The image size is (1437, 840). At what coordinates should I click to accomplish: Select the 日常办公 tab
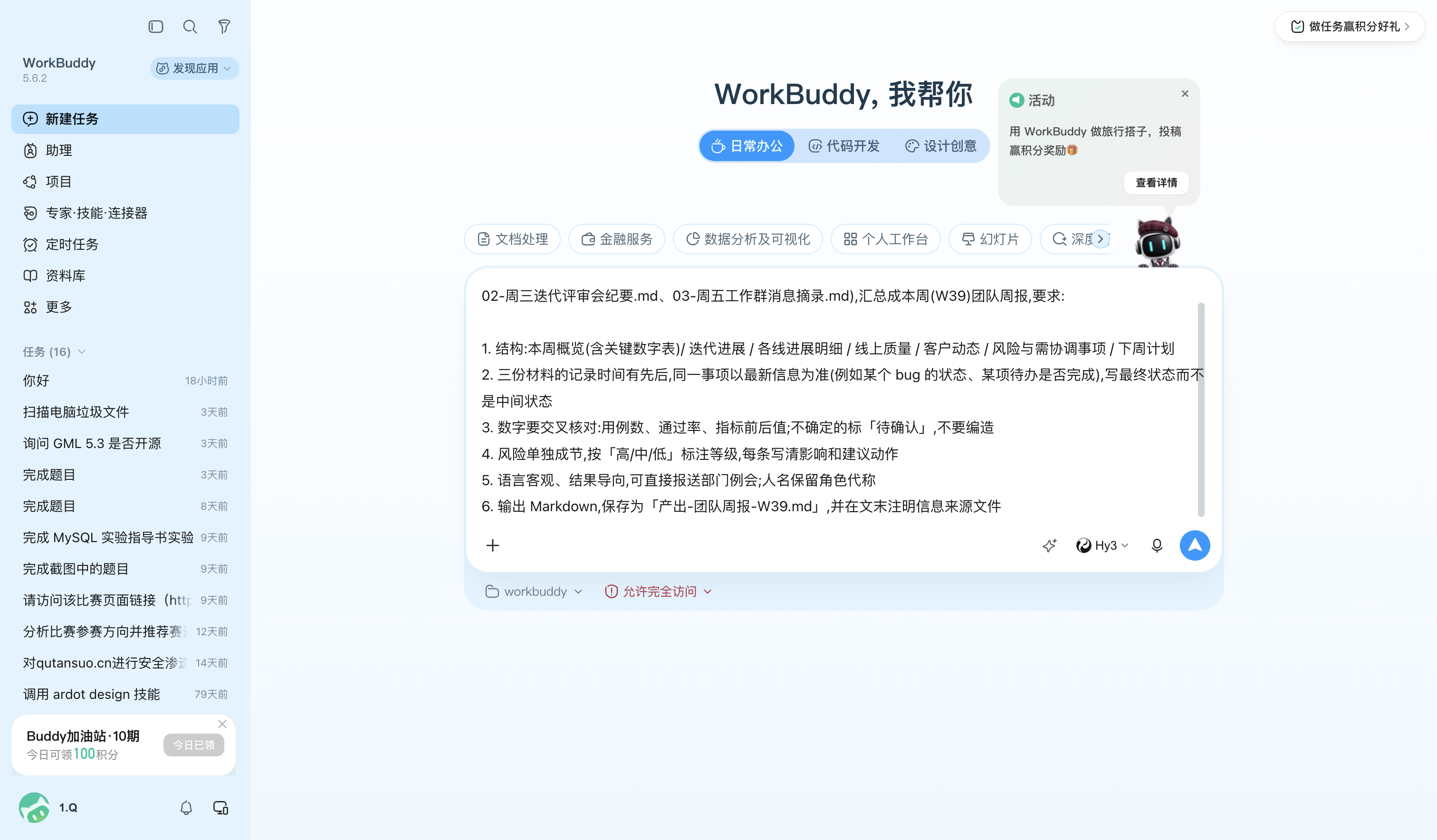point(747,146)
